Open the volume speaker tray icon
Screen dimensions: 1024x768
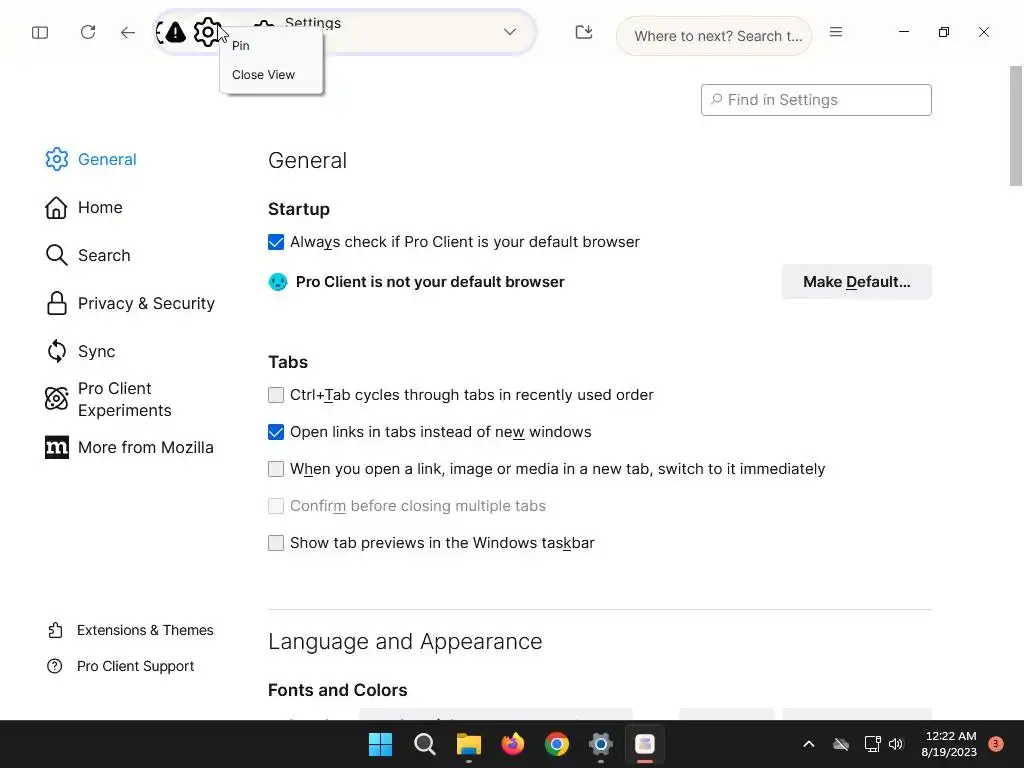[x=895, y=744]
